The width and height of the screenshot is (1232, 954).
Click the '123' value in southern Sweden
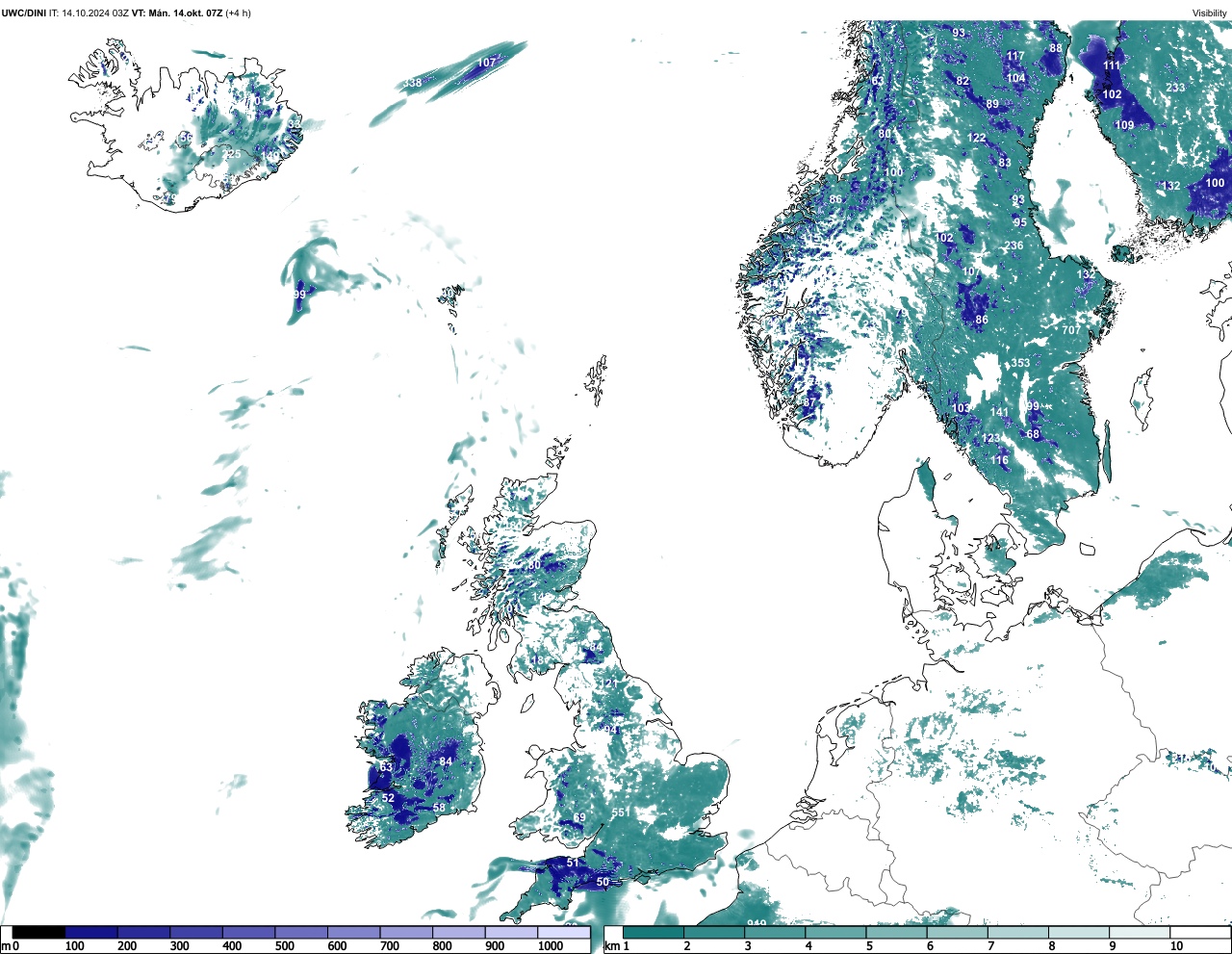click(990, 438)
